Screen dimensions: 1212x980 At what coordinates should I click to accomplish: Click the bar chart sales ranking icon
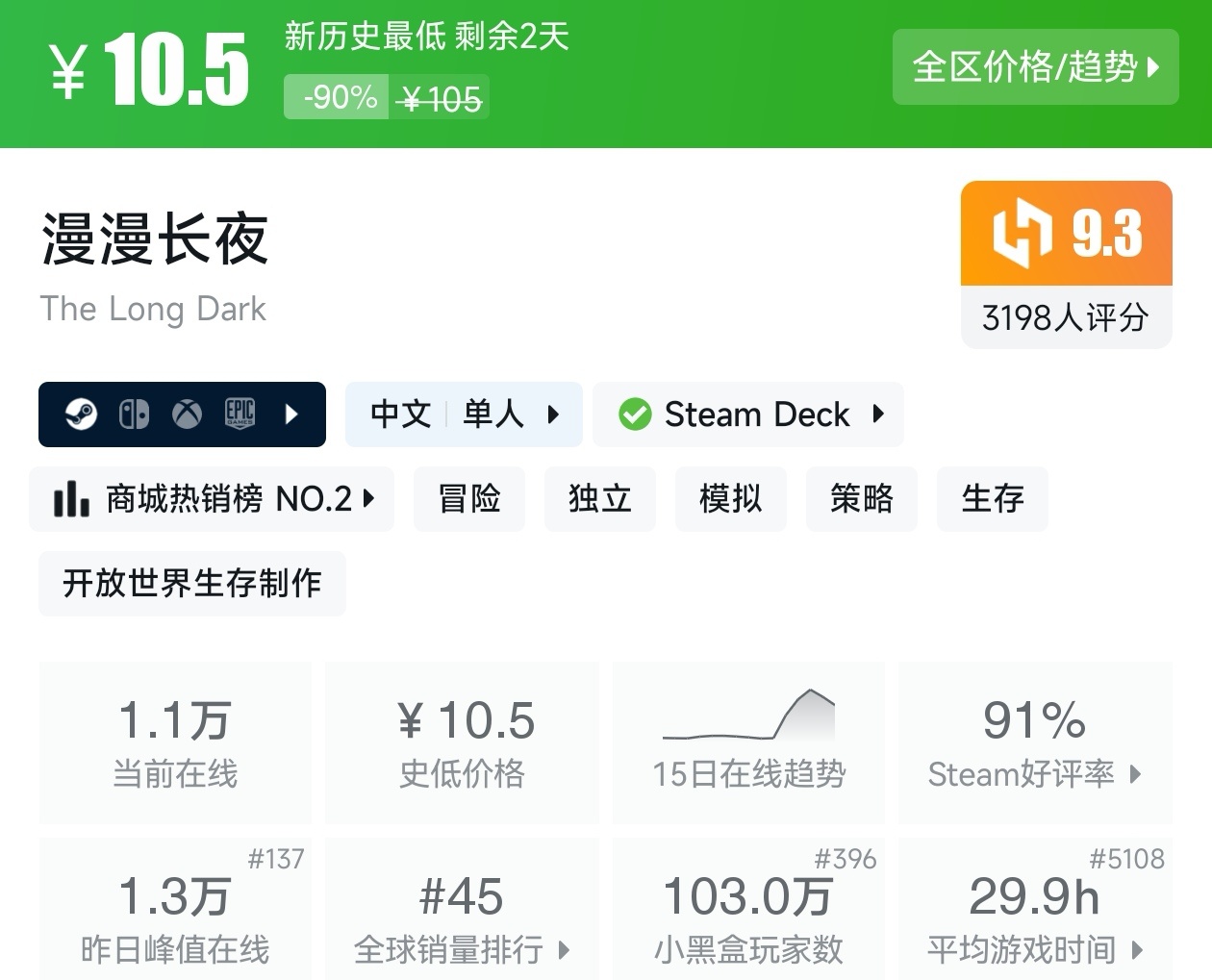71,499
